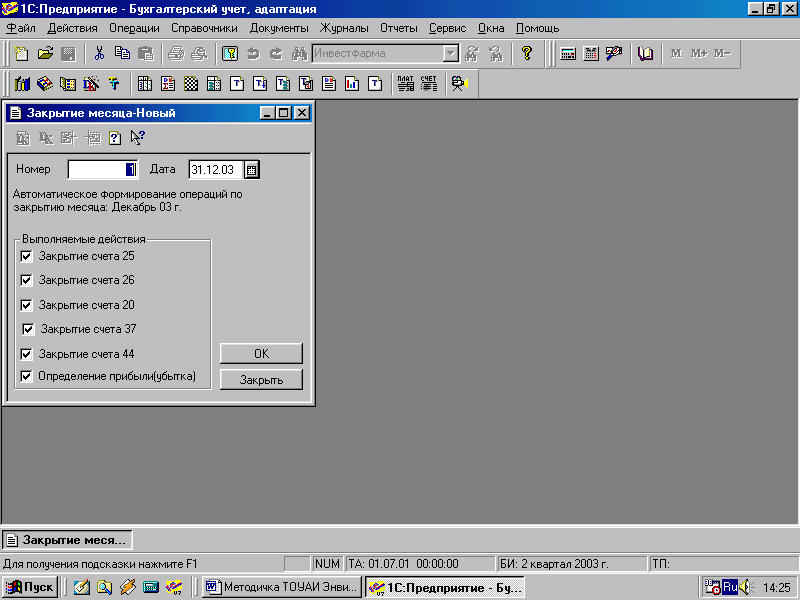
Task: Click the colorful T filter icon
Action: pos(114,83)
